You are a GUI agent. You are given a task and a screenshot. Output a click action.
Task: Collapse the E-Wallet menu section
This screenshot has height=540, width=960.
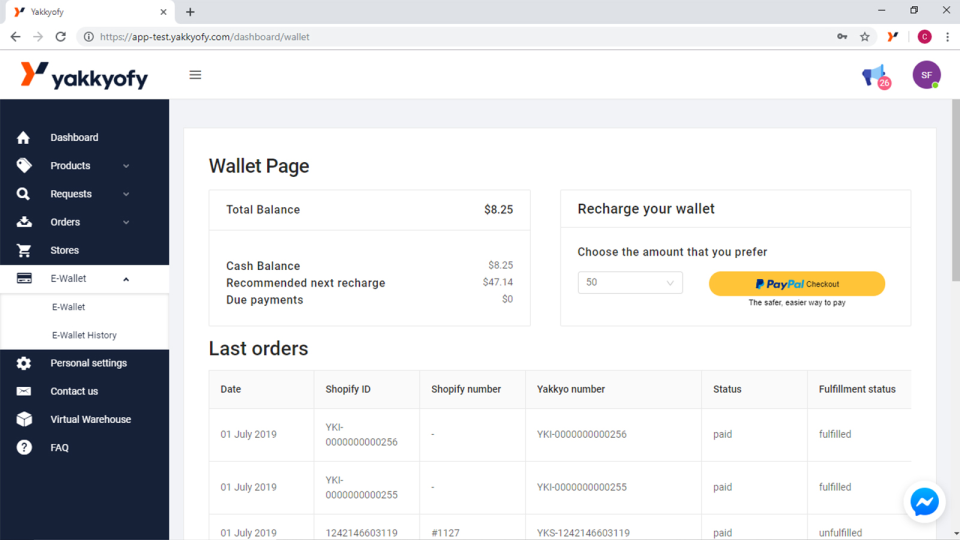click(x=126, y=279)
